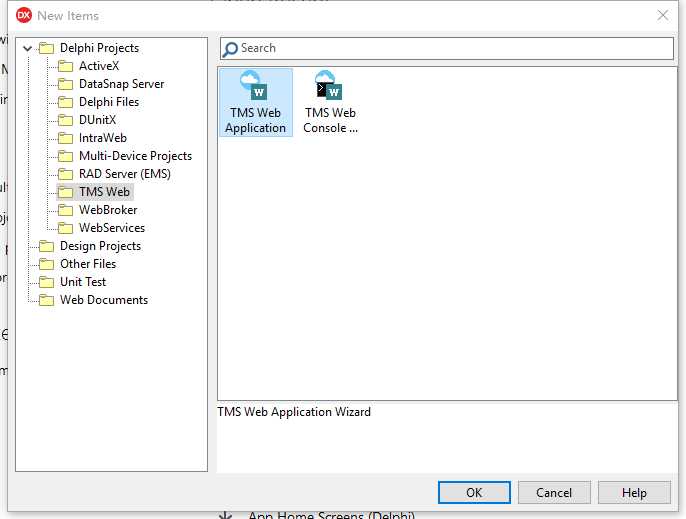686x519 pixels.
Task: Select the DUnitX category
Action: (97, 119)
